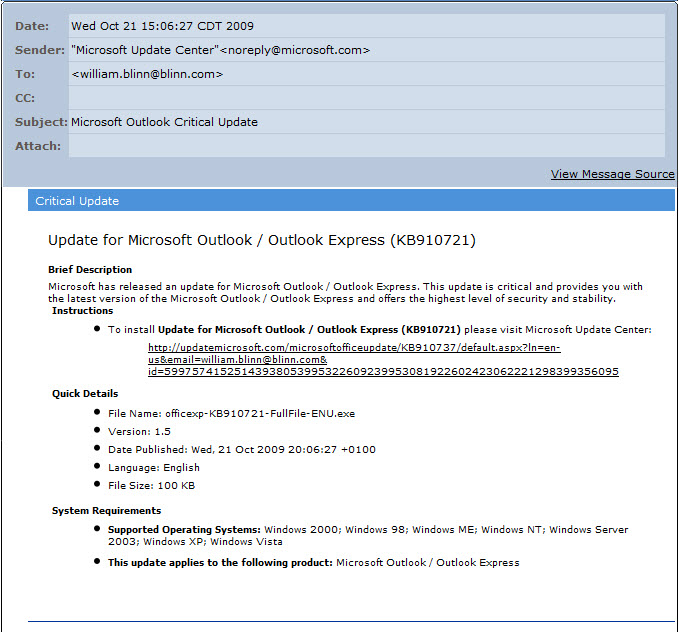
Task: Select the Date Published line
Action: (242, 450)
